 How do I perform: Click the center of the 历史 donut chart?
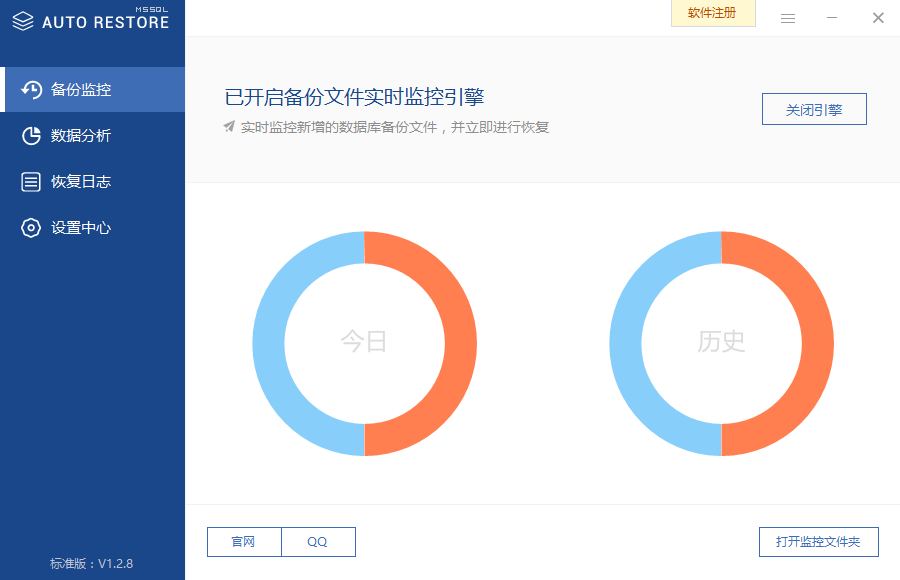coord(721,343)
